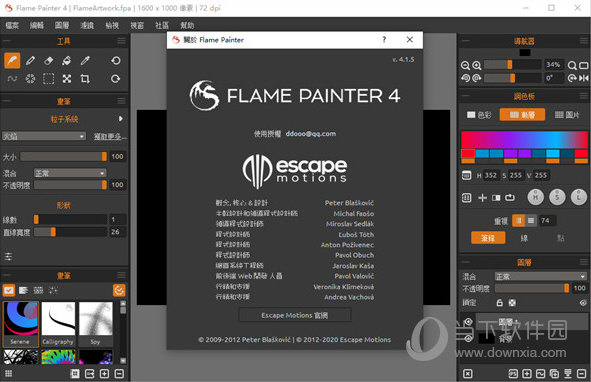Click the zoom in magnifier in navigator
The image size is (591, 382).
point(477,66)
